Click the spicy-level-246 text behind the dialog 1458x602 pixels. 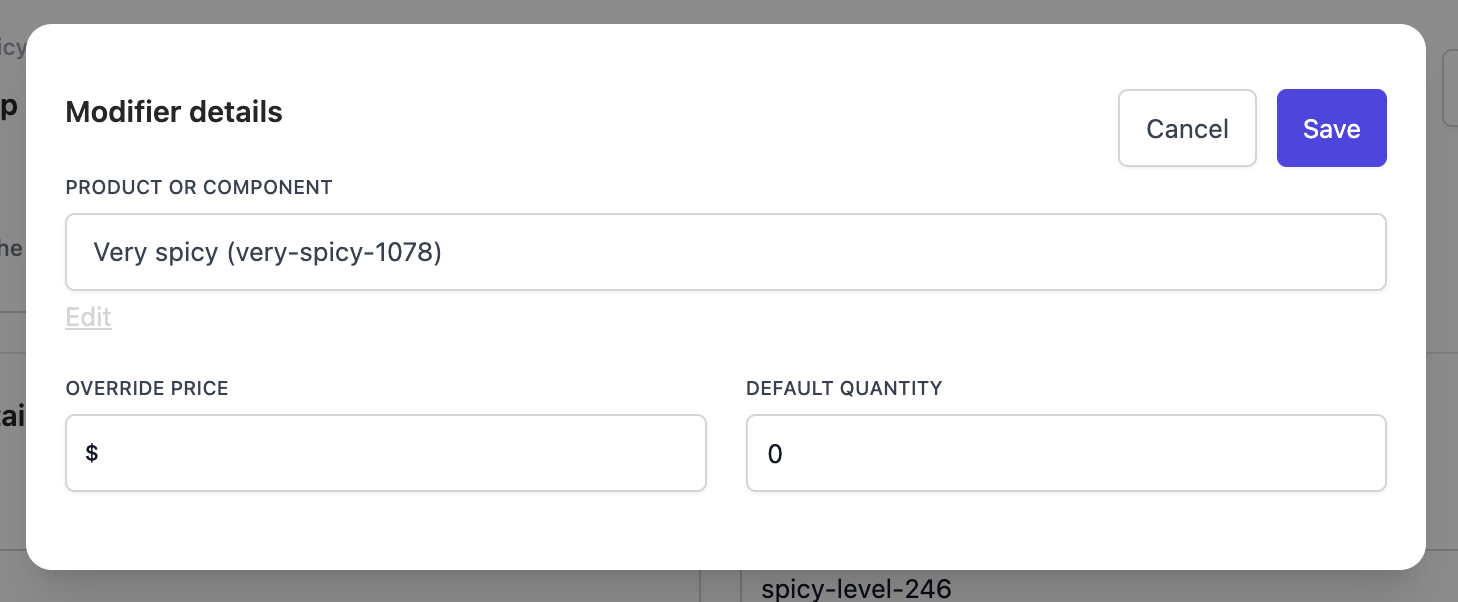(855, 589)
